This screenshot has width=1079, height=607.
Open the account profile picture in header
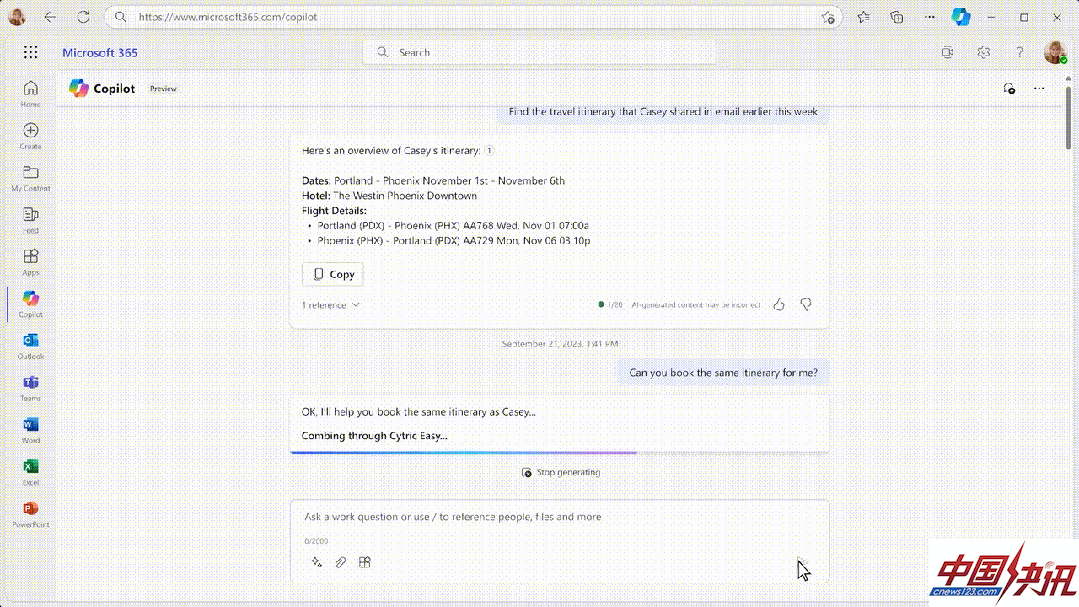coord(1054,52)
